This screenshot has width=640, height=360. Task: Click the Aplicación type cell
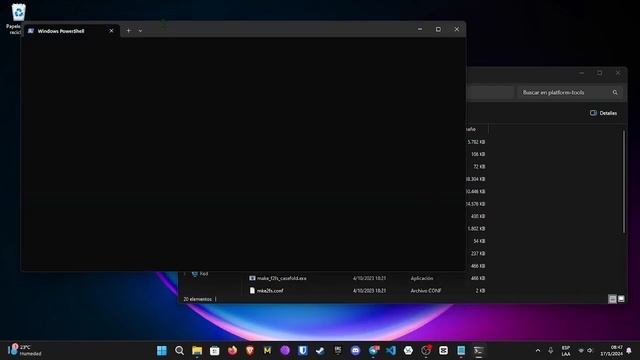(422, 278)
